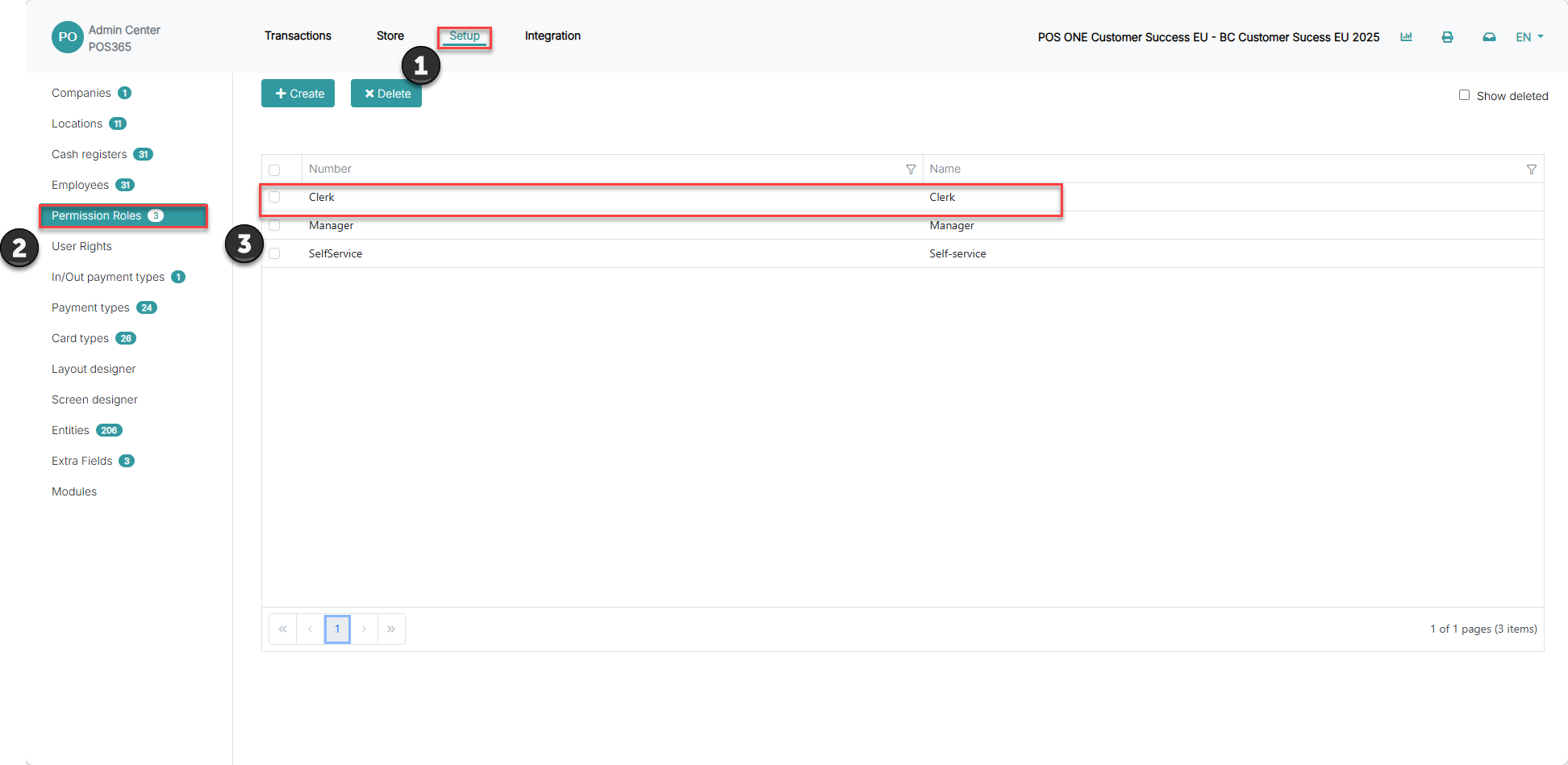Open the Integration menu
The width and height of the screenshot is (1568, 765).
(553, 36)
